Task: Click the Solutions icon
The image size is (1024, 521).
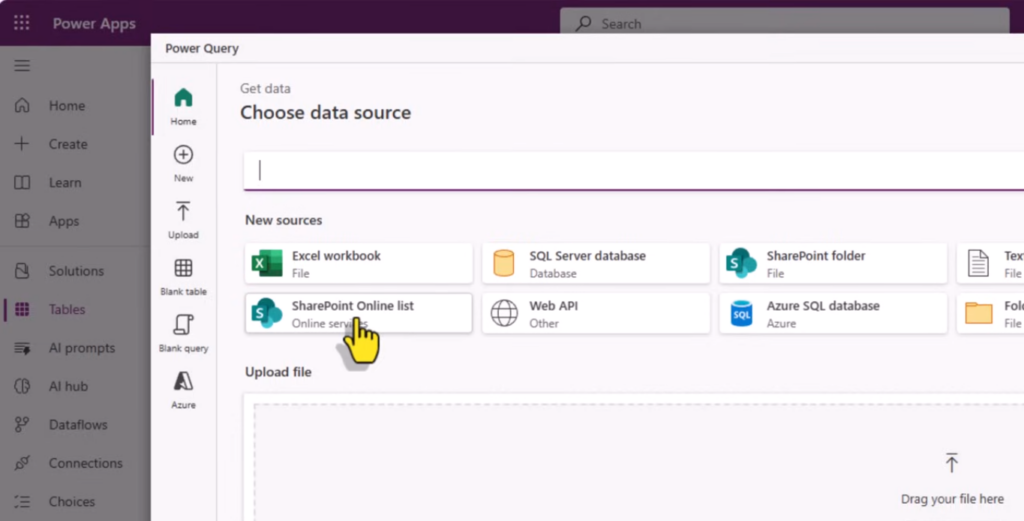Action: (22, 270)
